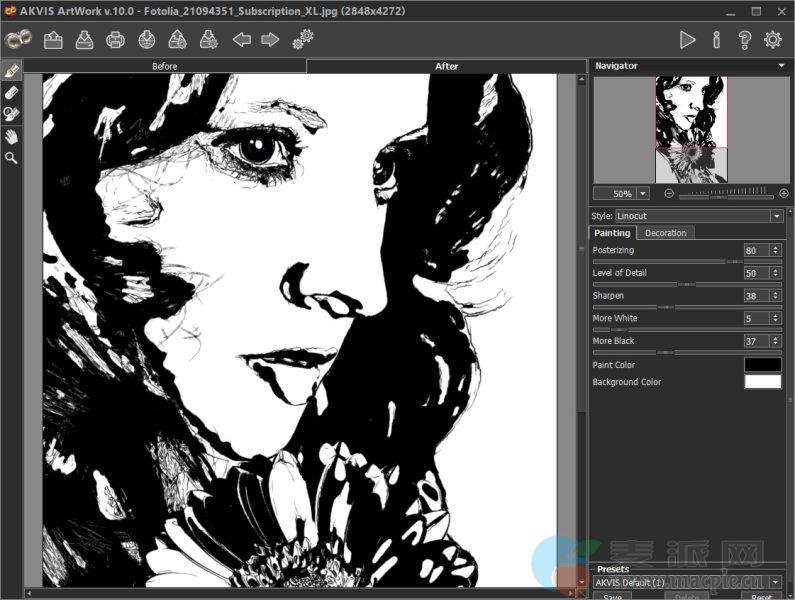The width and height of the screenshot is (795, 600).
Task: Switch to the Before tab
Action: coord(165,67)
